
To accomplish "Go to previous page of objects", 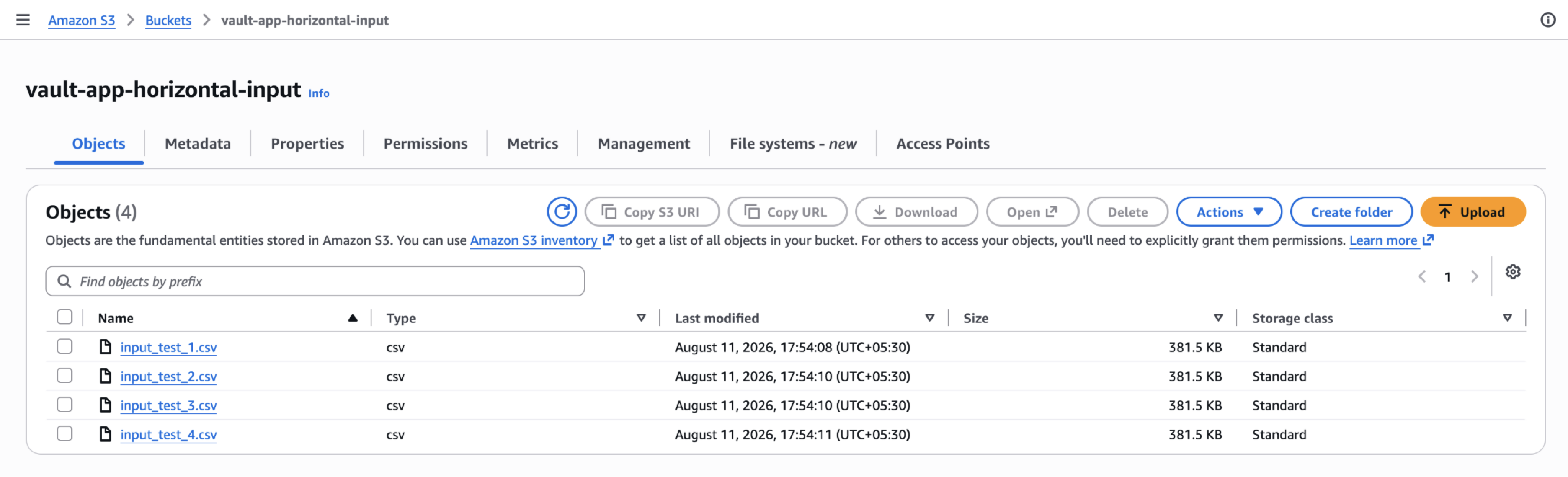I will click(1422, 277).
